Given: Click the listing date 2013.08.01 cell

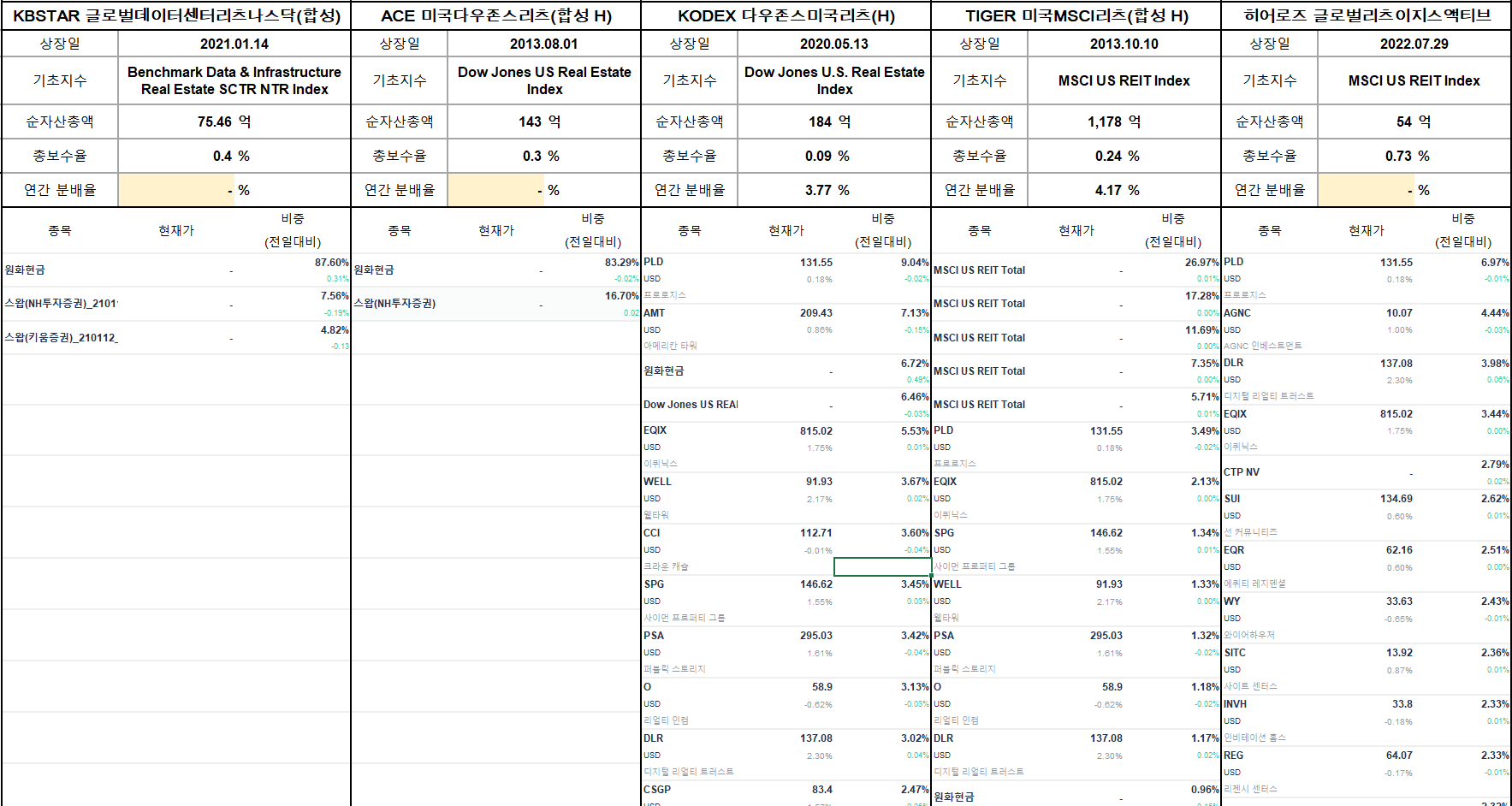Looking at the screenshot, I should click(x=544, y=44).
